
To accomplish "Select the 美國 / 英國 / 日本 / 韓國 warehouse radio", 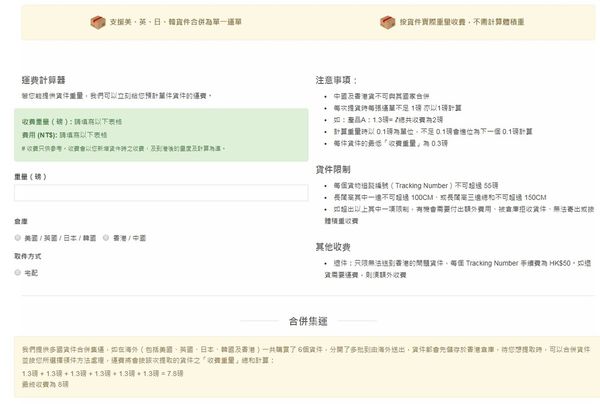I will coord(19,238).
